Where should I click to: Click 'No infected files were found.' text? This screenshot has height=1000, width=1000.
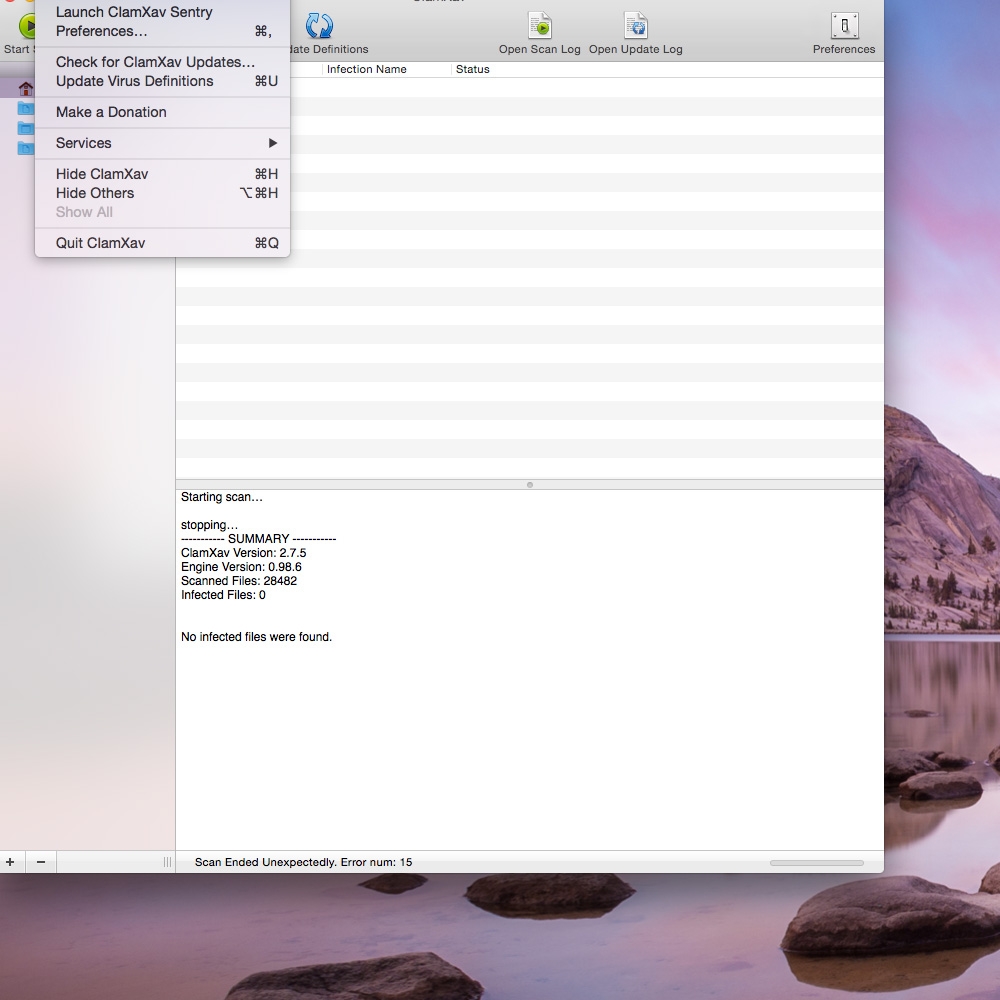[256, 637]
